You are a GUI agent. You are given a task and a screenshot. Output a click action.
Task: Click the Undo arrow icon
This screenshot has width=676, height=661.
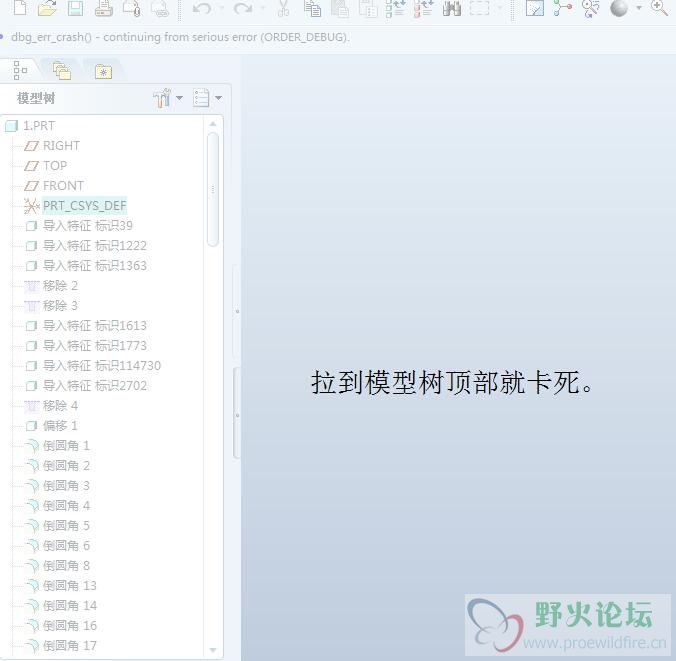click(x=202, y=8)
